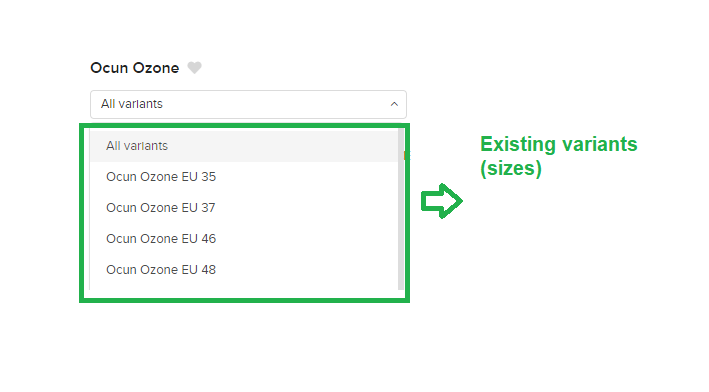The width and height of the screenshot is (709, 392).
Task: Click the All variants combo box field
Action: (x=248, y=104)
